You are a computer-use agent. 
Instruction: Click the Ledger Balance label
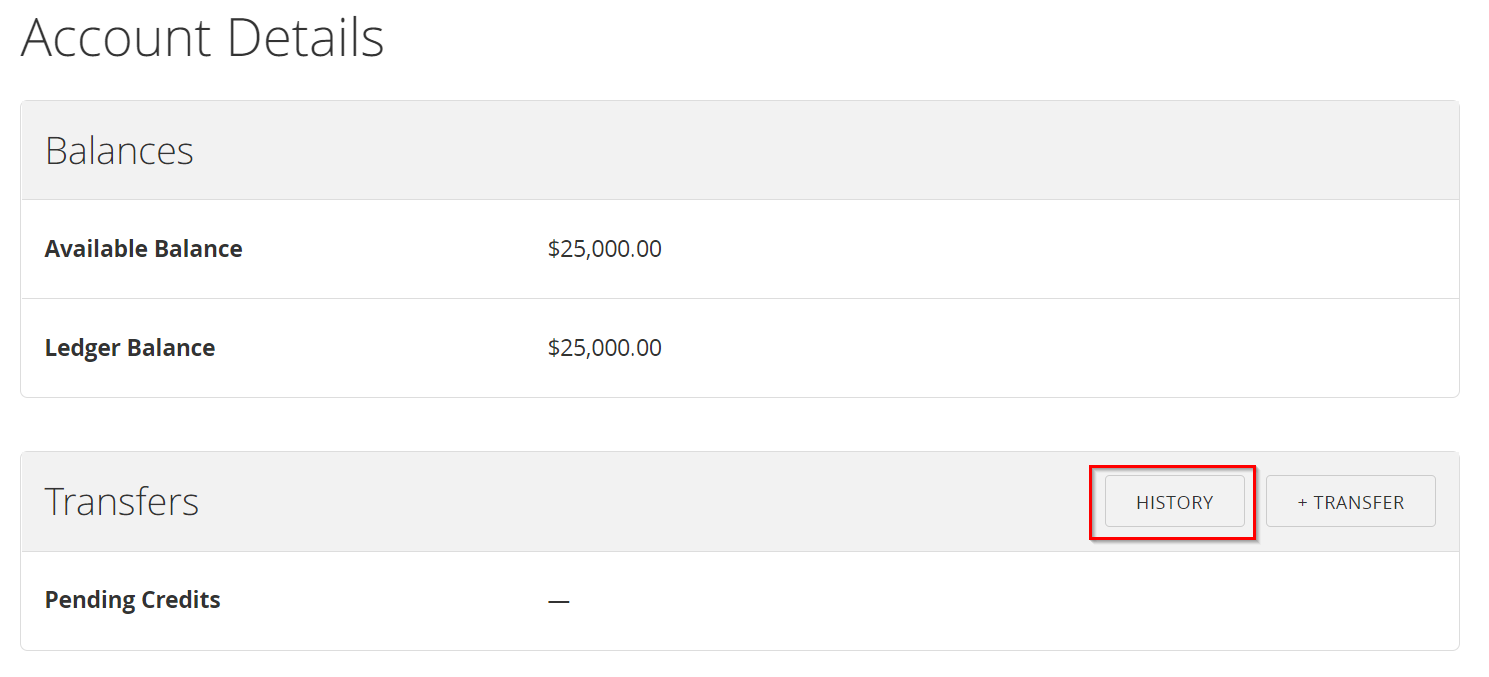point(129,347)
